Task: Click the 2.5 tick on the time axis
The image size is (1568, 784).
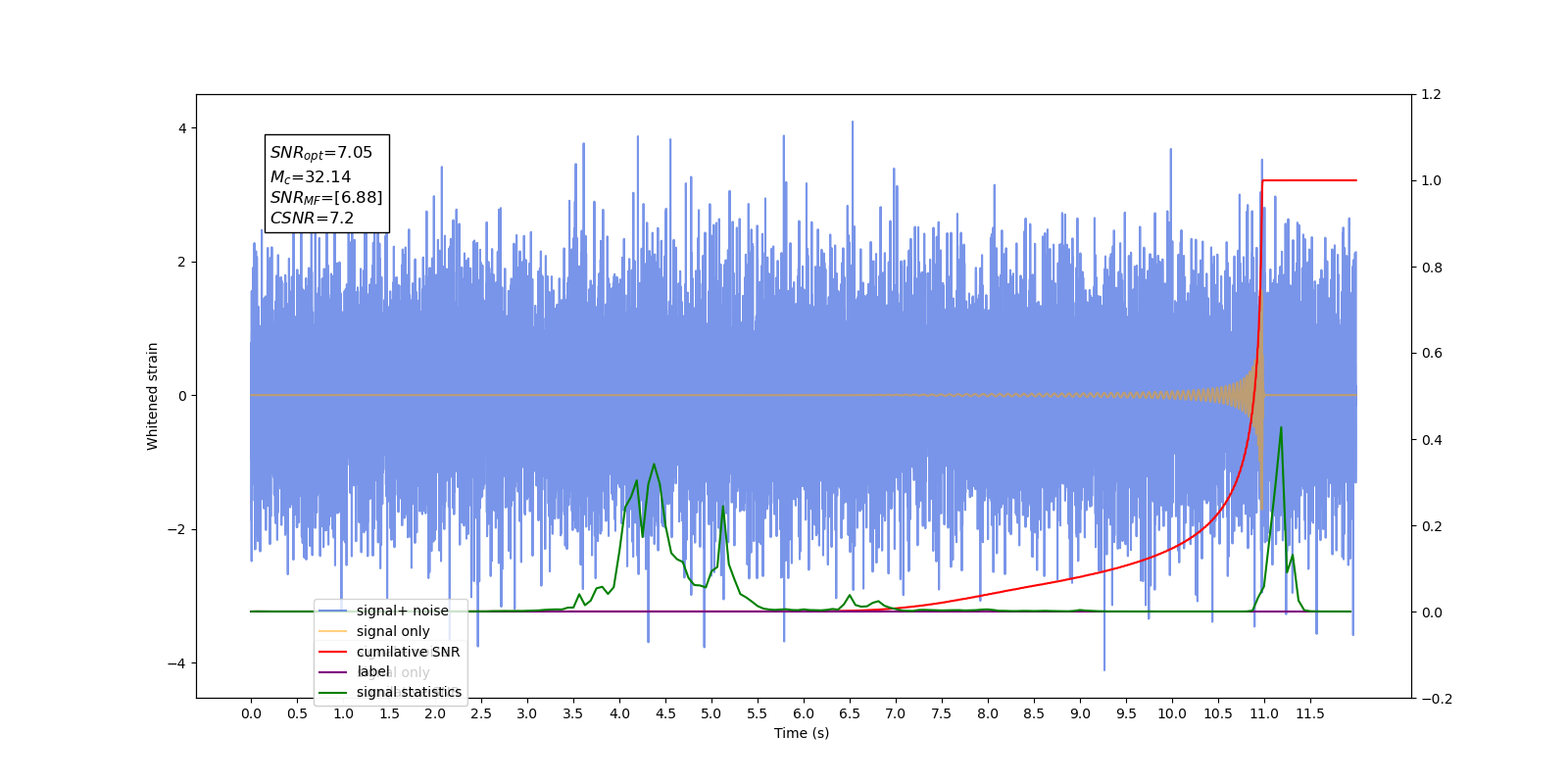Action: coord(481,713)
